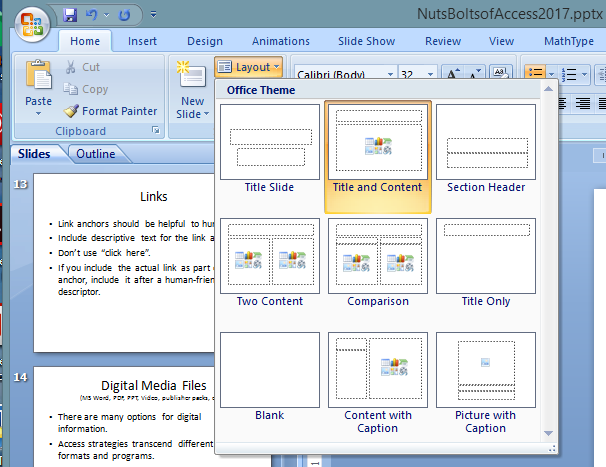Decrease font size with Shrink Font

coord(474,73)
